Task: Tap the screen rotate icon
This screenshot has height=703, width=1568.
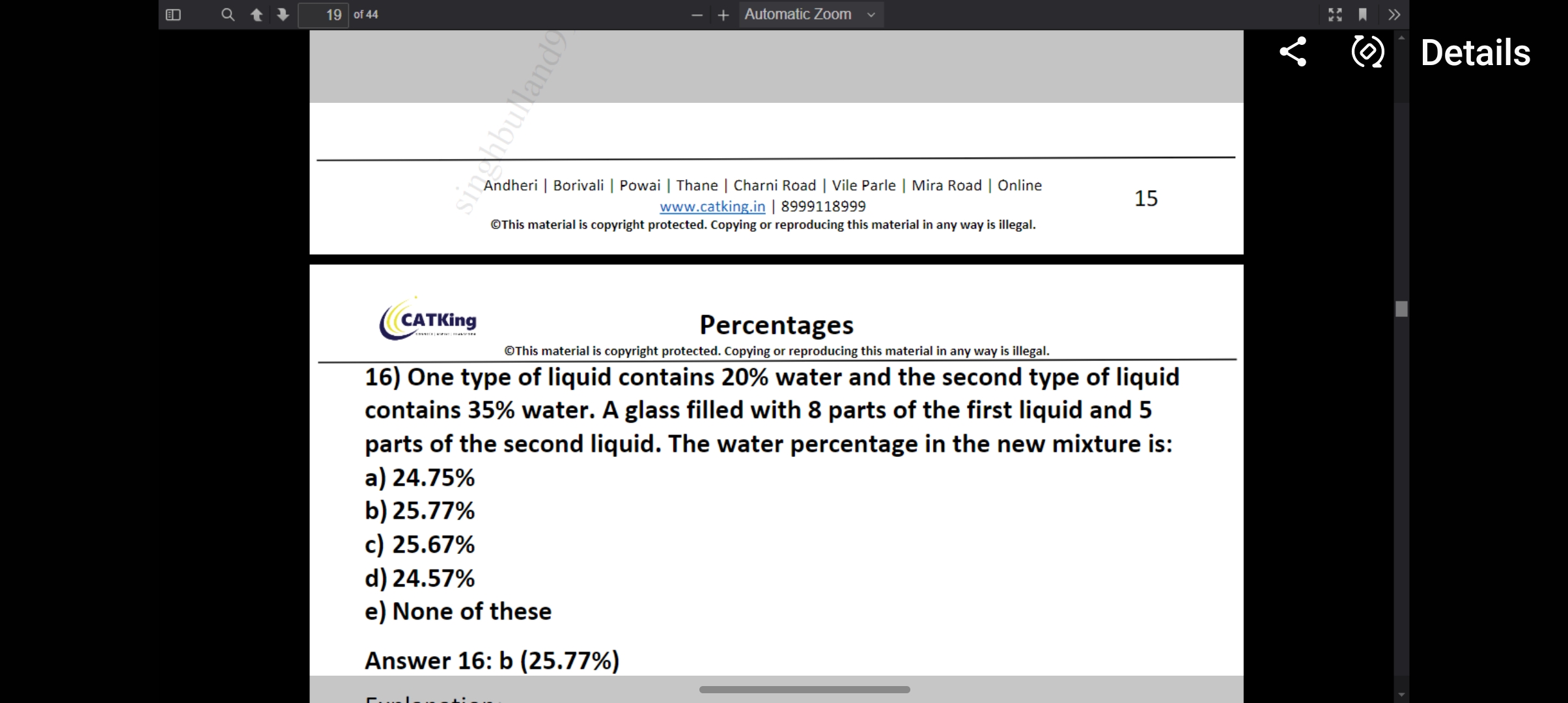Action: (x=1367, y=51)
